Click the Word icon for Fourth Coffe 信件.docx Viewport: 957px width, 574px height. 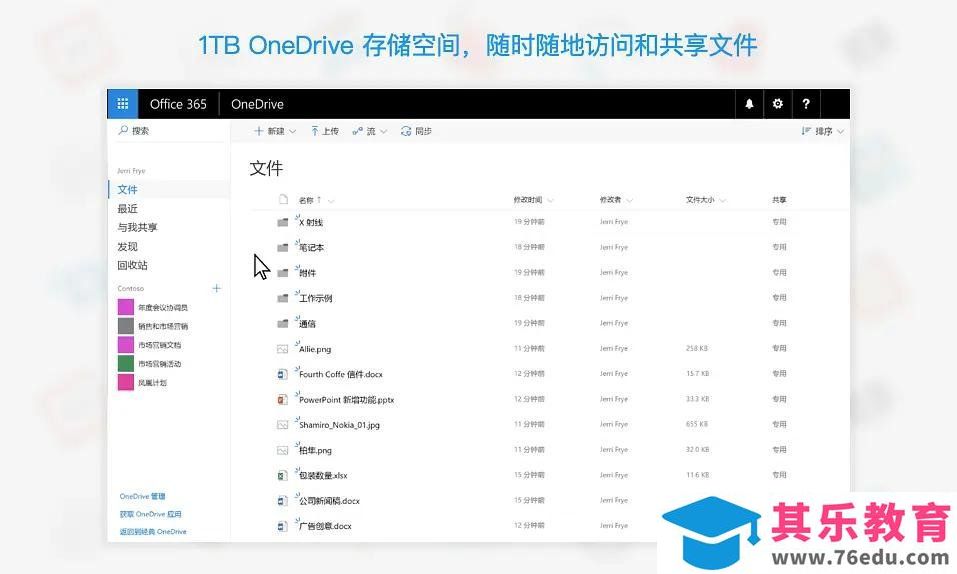(x=283, y=374)
